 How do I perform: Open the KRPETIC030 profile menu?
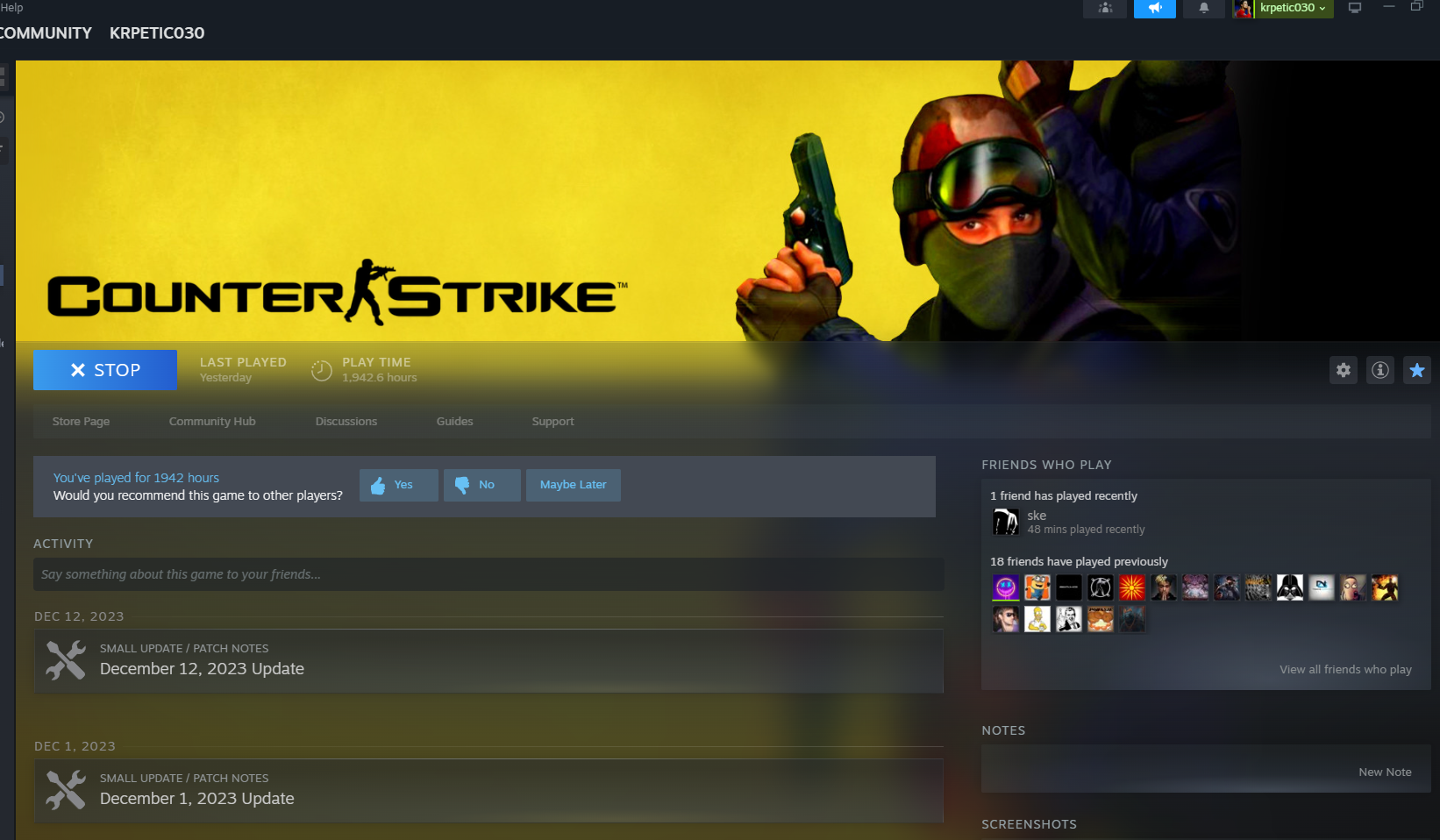[x=157, y=33]
